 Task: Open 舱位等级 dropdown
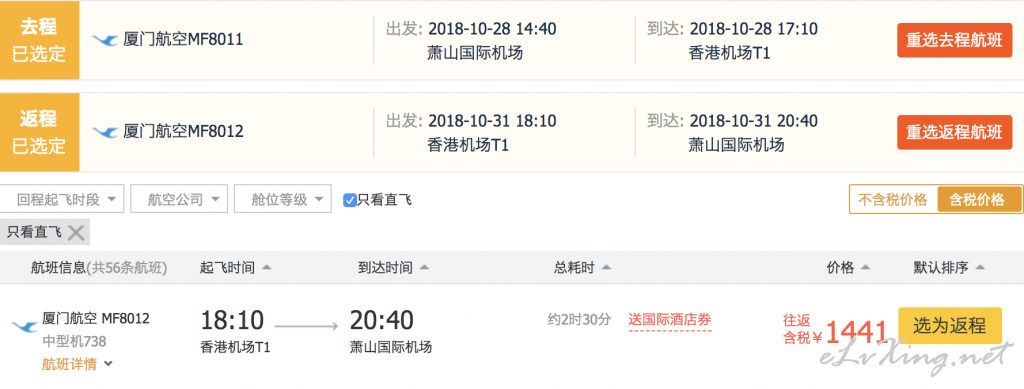[x=283, y=199]
